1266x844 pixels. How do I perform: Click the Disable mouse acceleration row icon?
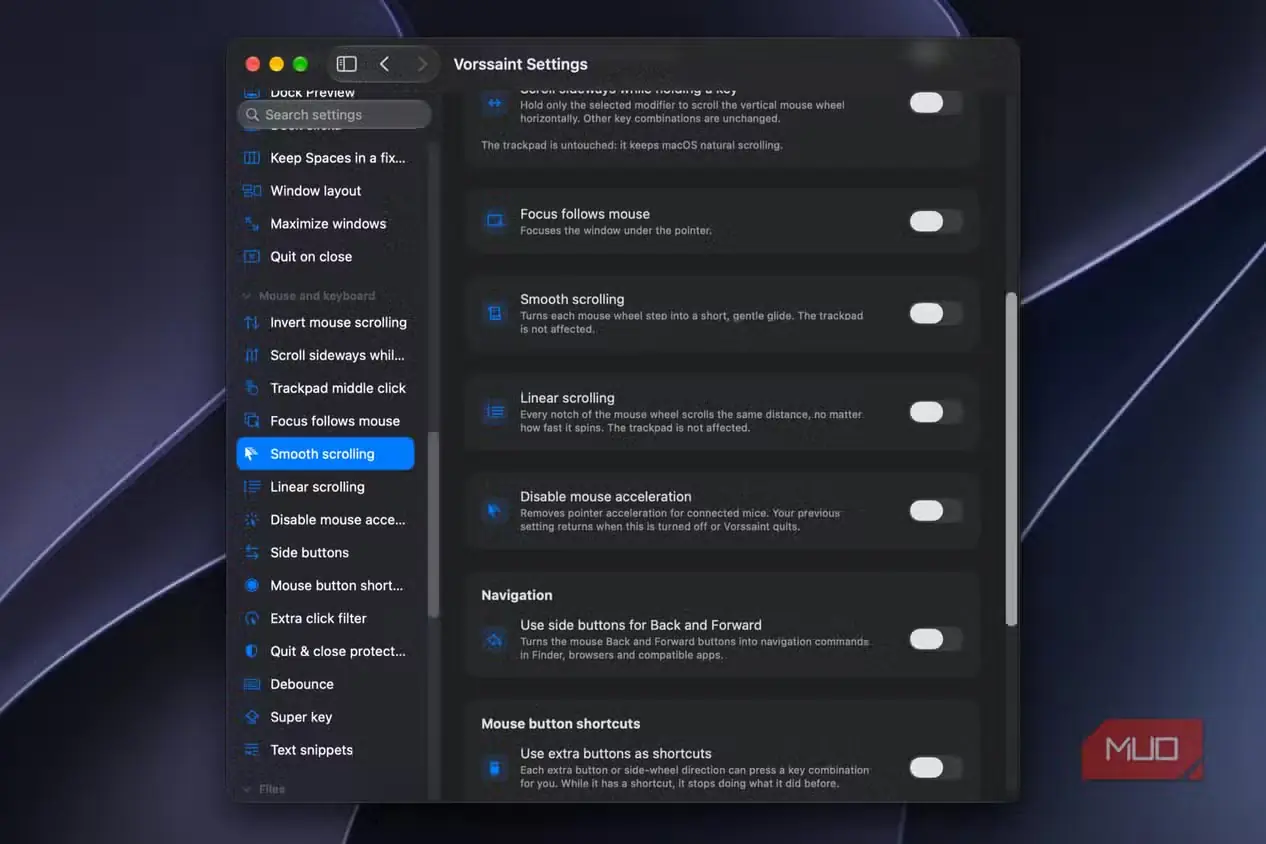pos(494,510)
